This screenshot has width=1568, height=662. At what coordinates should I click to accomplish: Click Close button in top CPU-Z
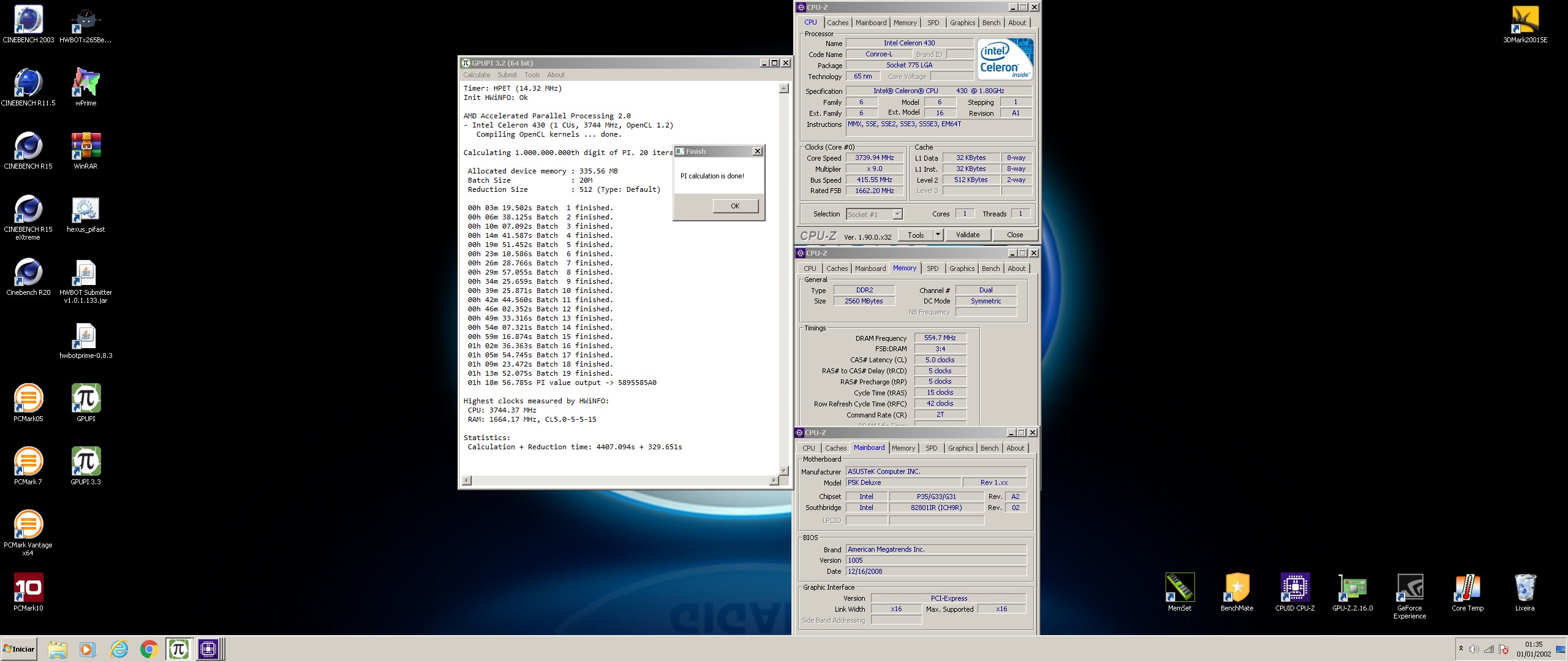tap(1015, 235)
